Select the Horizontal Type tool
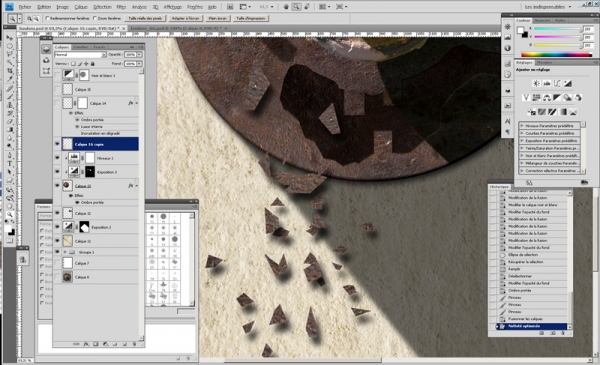Screen dimensions: 600x365 pyautogui.click(x=10, y=164)
